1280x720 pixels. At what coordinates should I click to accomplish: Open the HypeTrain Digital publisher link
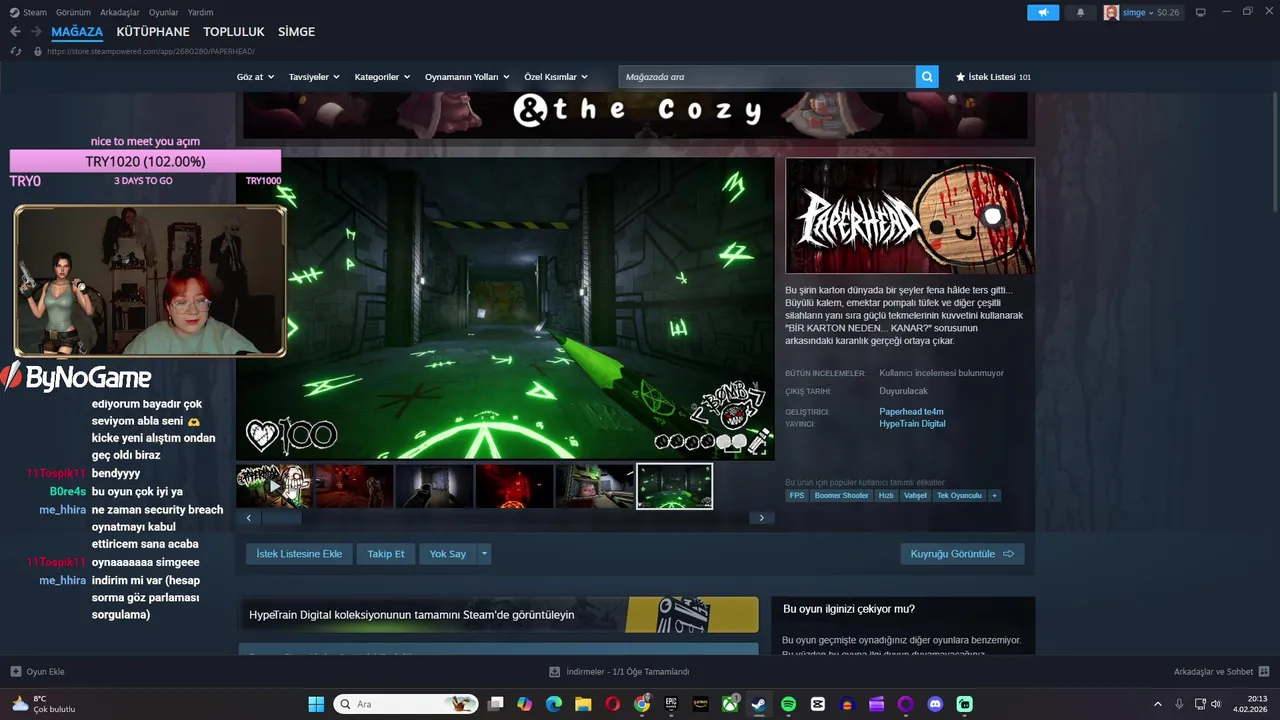click(x=912, y=424)
